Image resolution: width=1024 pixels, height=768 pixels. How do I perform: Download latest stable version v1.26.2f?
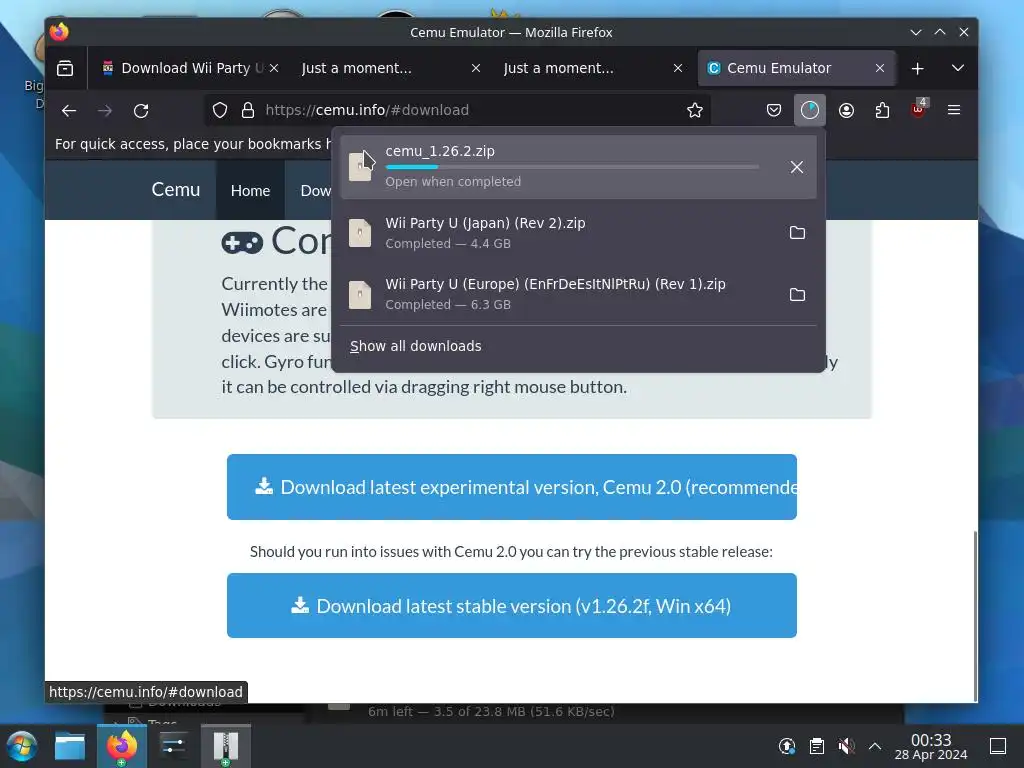point(511,606)
